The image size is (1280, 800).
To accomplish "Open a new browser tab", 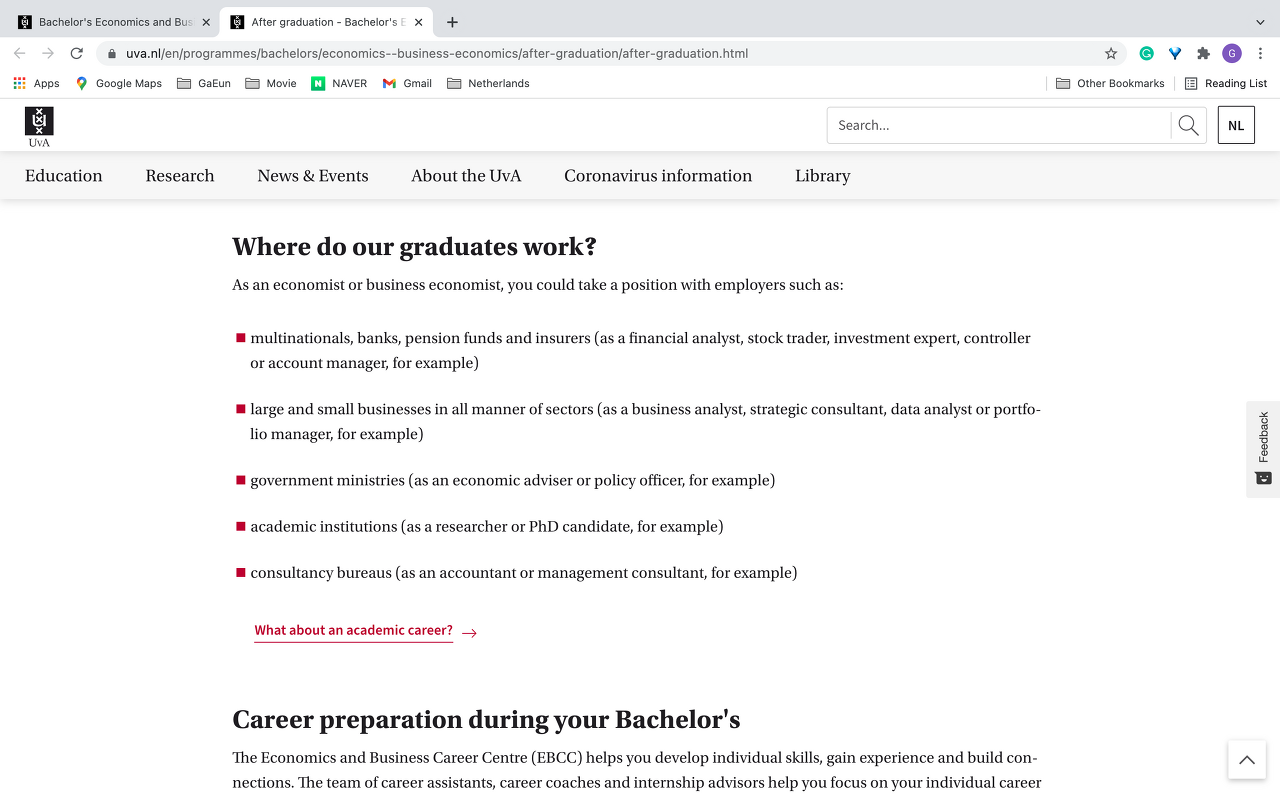I will click(452, 22).
